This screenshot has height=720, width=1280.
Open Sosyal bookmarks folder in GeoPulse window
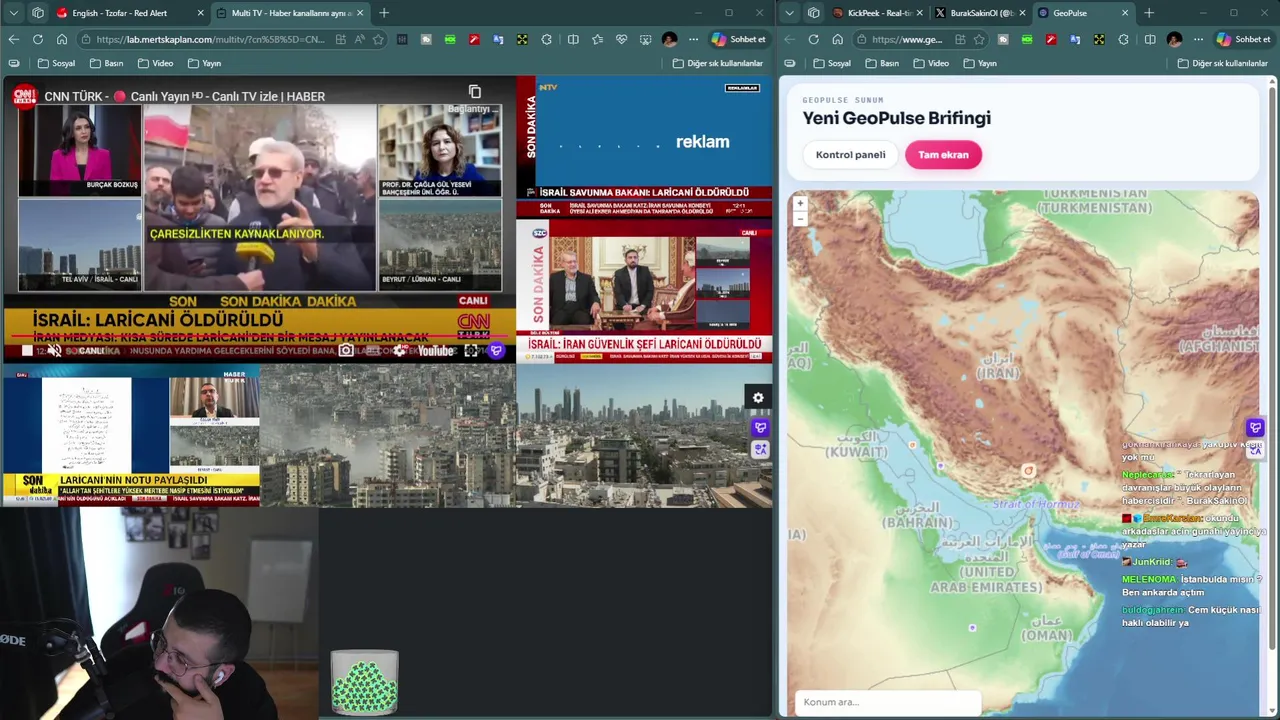(x=831, y=63)
